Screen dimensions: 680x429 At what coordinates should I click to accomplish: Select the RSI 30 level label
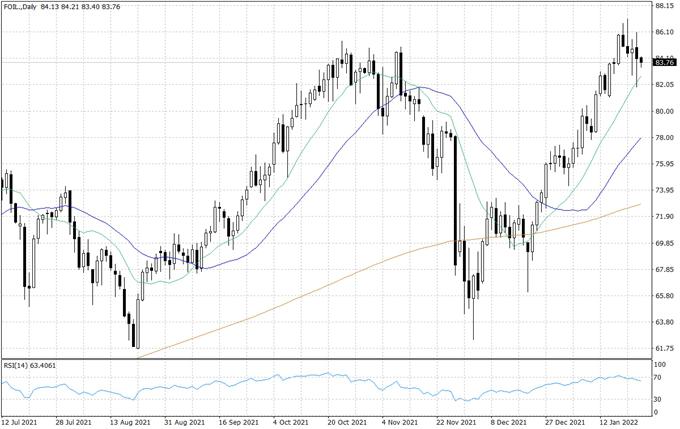pos(658,398)
